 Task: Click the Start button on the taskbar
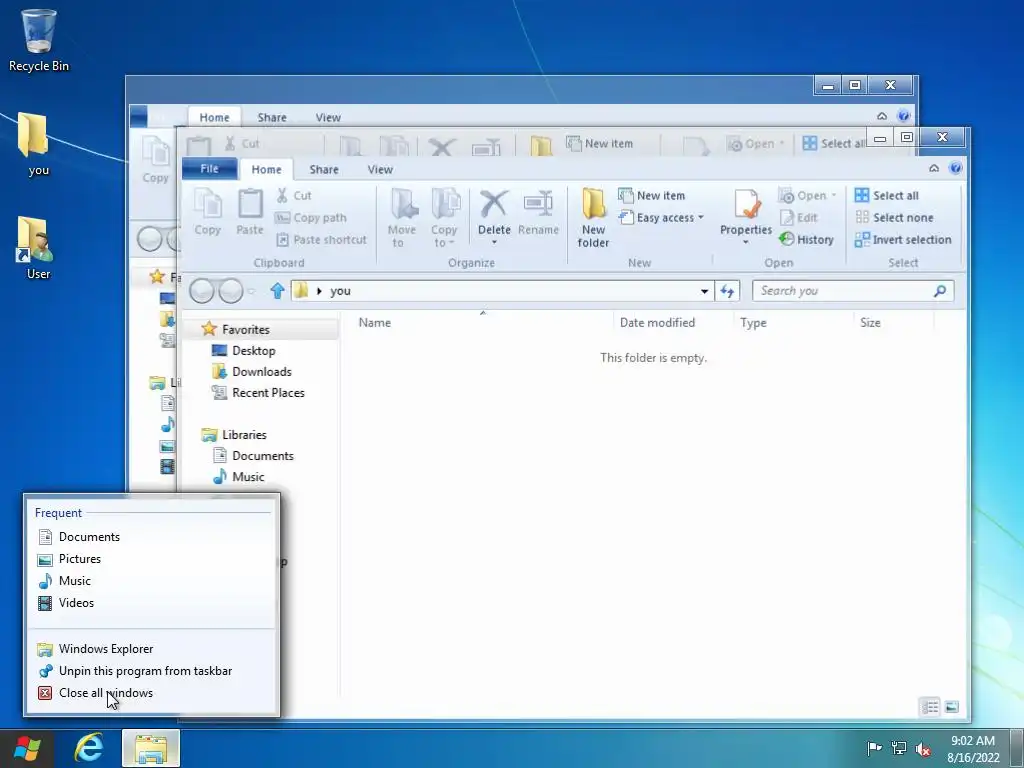[x=27, y=748]
